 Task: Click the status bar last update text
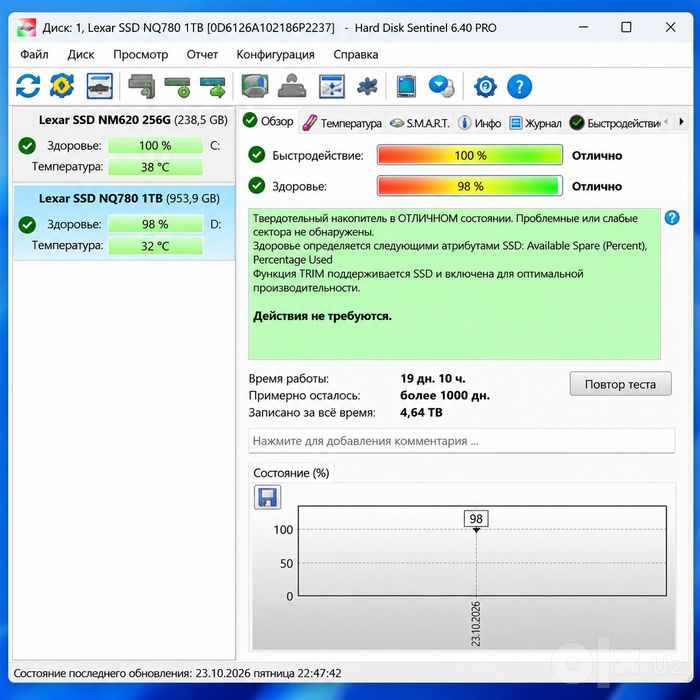[177, 673]
